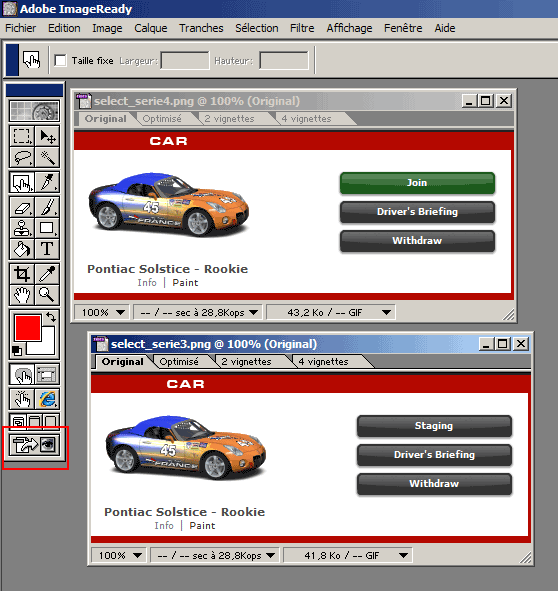The width and height of the screenshot is (558, 591).
Task: Open the Tranches menu
Action: pos(201,28)
